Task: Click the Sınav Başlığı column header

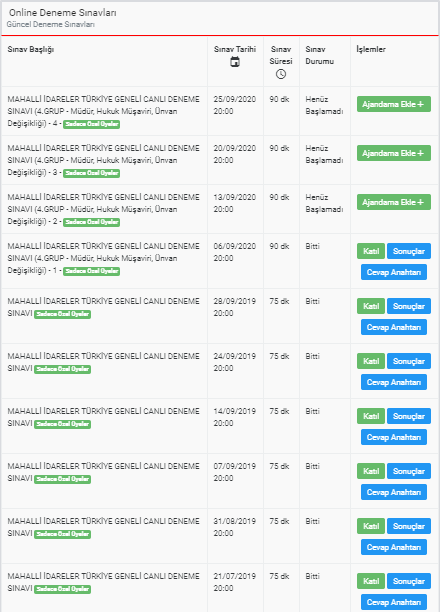Action: point(31,50)
